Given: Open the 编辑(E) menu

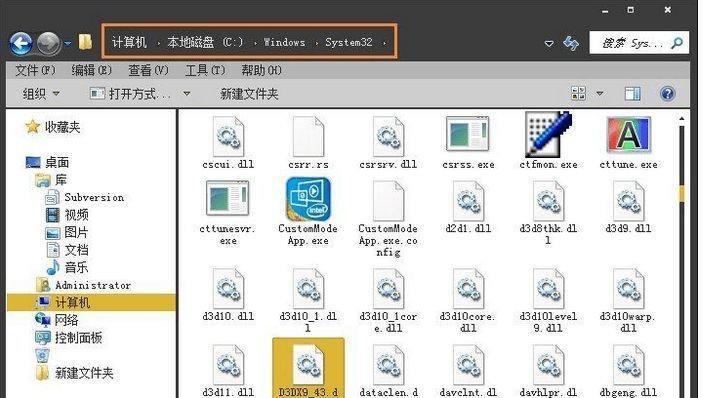Looking at the screenshot, I should click(x=91, y=70).
